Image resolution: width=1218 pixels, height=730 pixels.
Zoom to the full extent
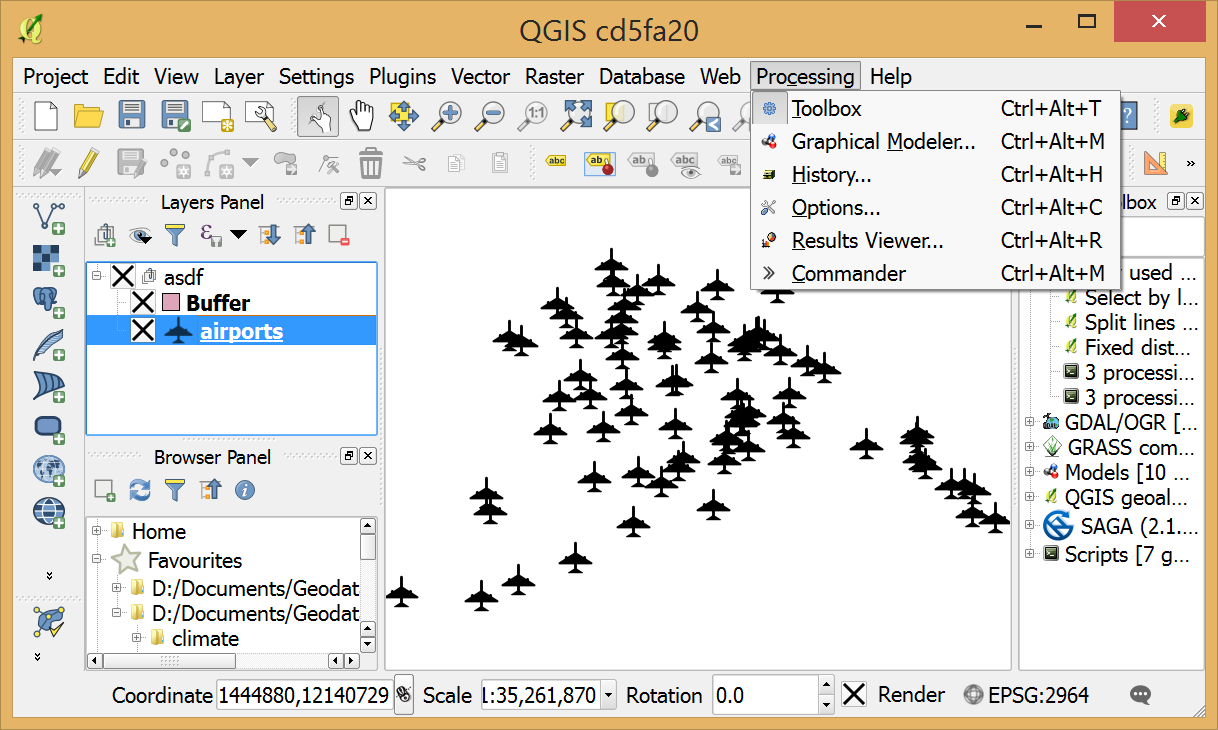(x=576, y=116)
